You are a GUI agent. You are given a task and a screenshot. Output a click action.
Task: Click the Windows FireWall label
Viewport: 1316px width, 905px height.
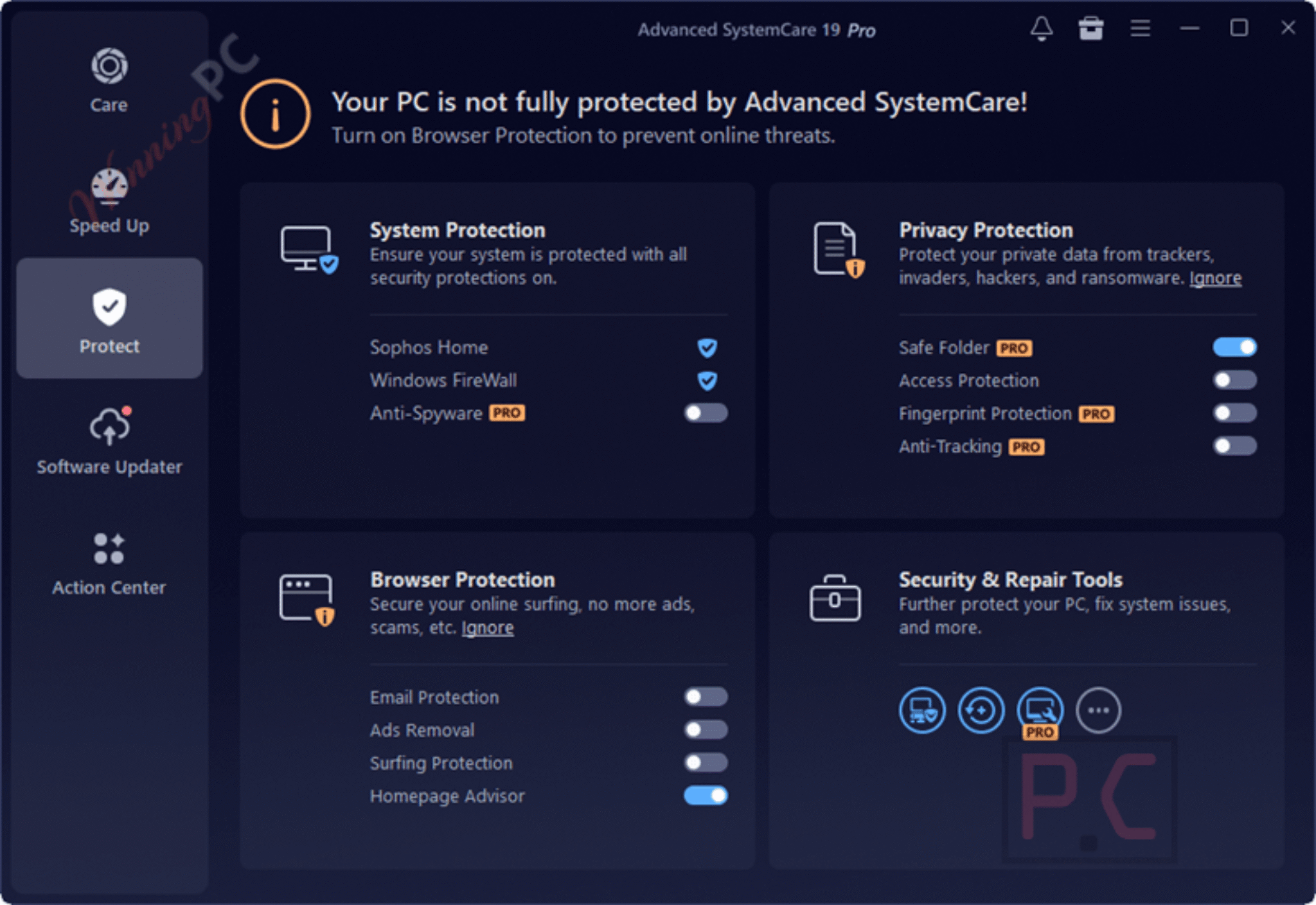pyautogui.click(x=443, y=381)
